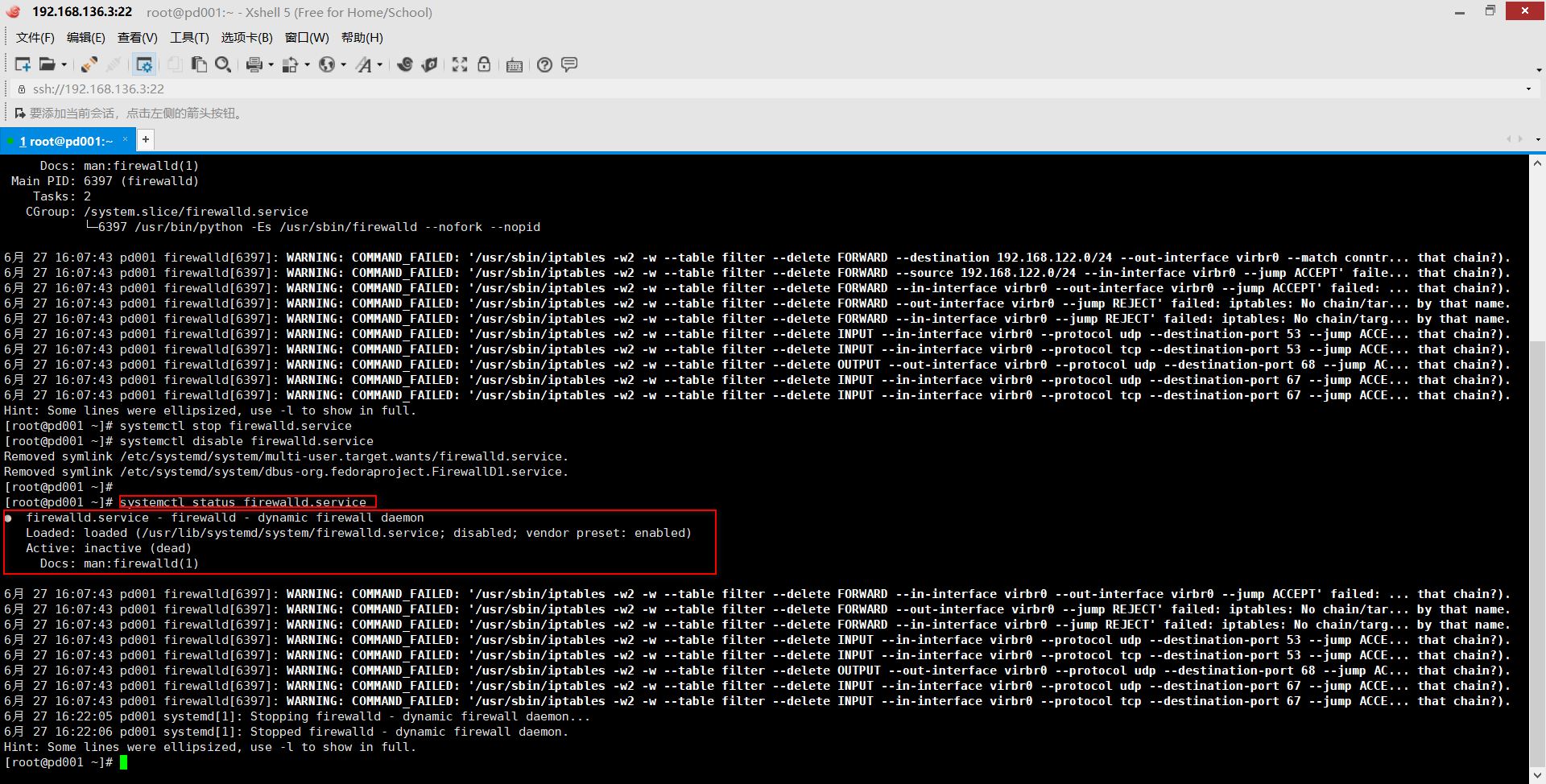Click the terminal vertical scrollbar thumb
1546x784 pixels.
coord(1537,555)
